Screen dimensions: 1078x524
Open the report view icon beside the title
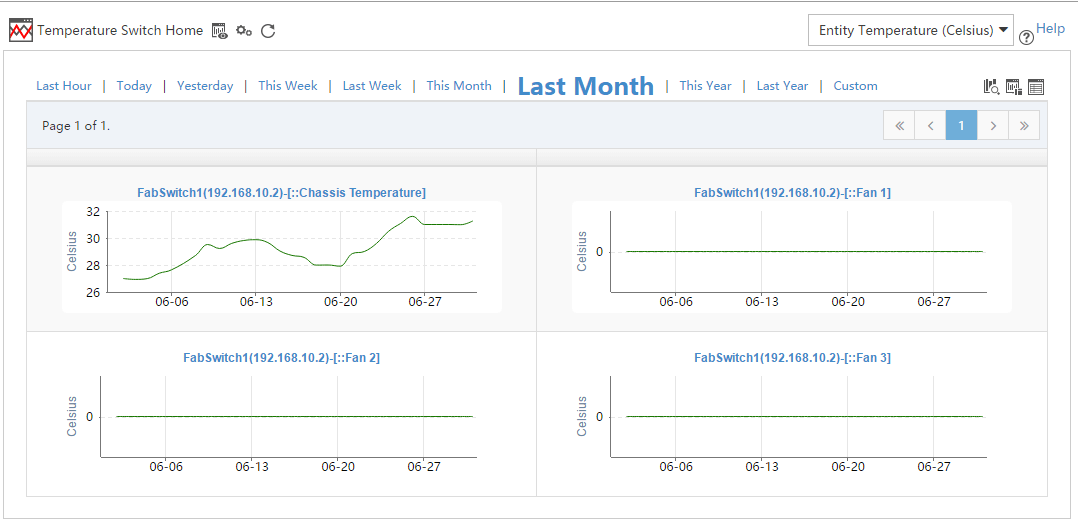[221, 31]
